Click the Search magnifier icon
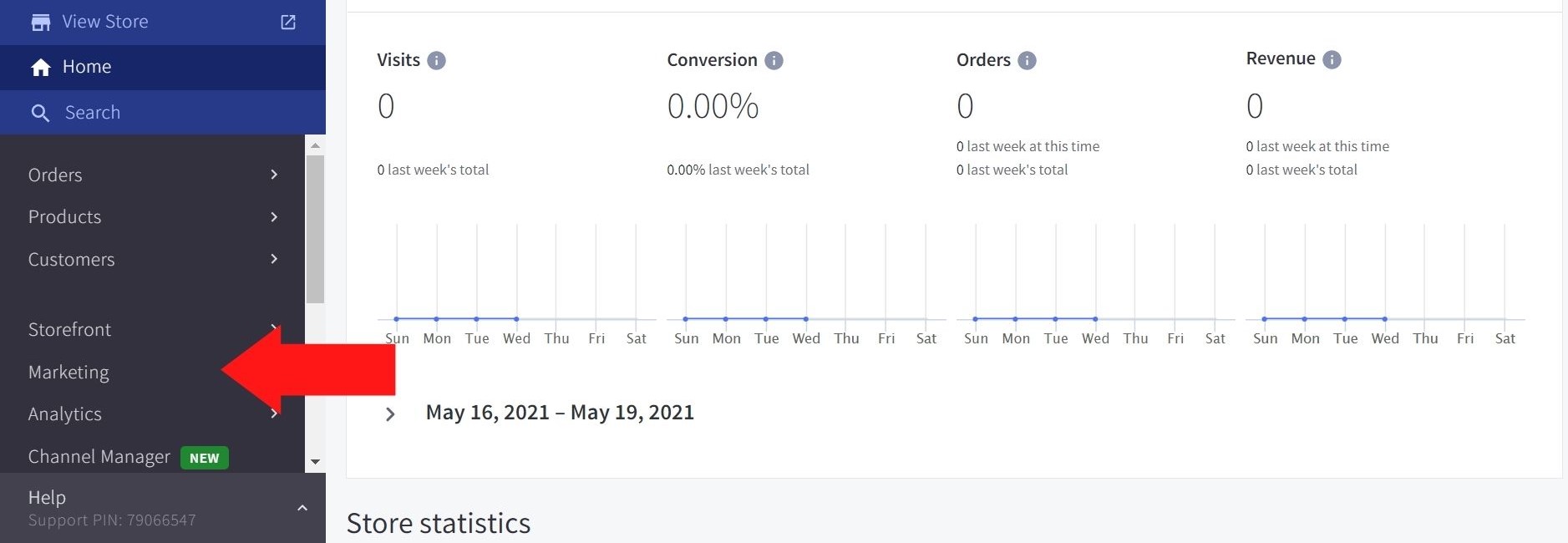The image size is (1568, 543). [x=40, y=113]
